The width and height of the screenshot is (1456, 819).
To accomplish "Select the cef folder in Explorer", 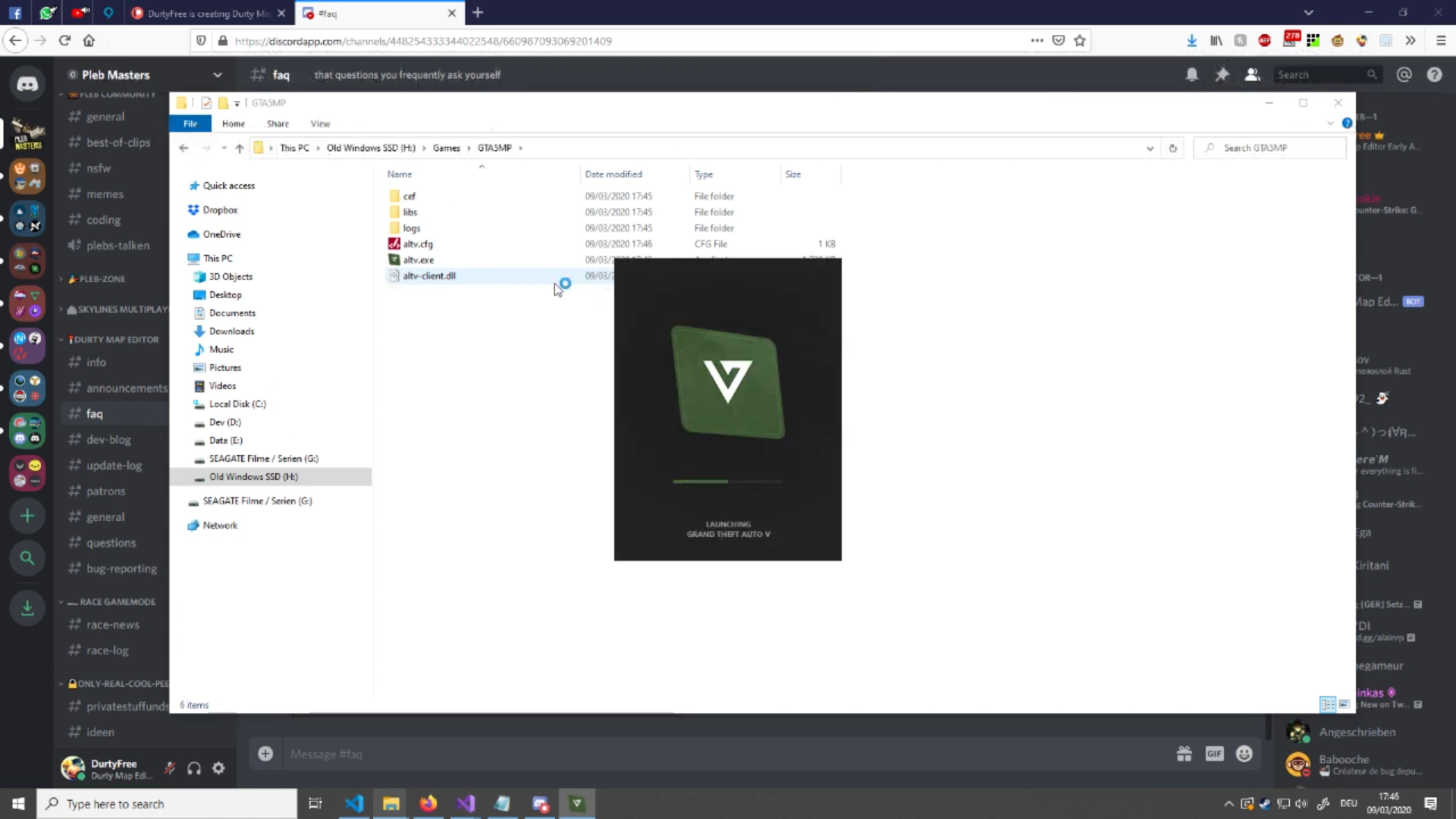I will click(x=409, y=196).
